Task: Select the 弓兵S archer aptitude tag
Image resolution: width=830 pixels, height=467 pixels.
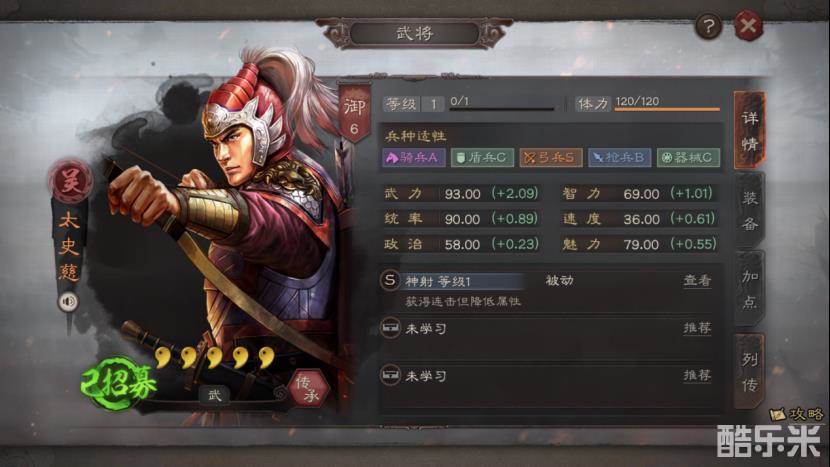Action: tap(551, 157)
